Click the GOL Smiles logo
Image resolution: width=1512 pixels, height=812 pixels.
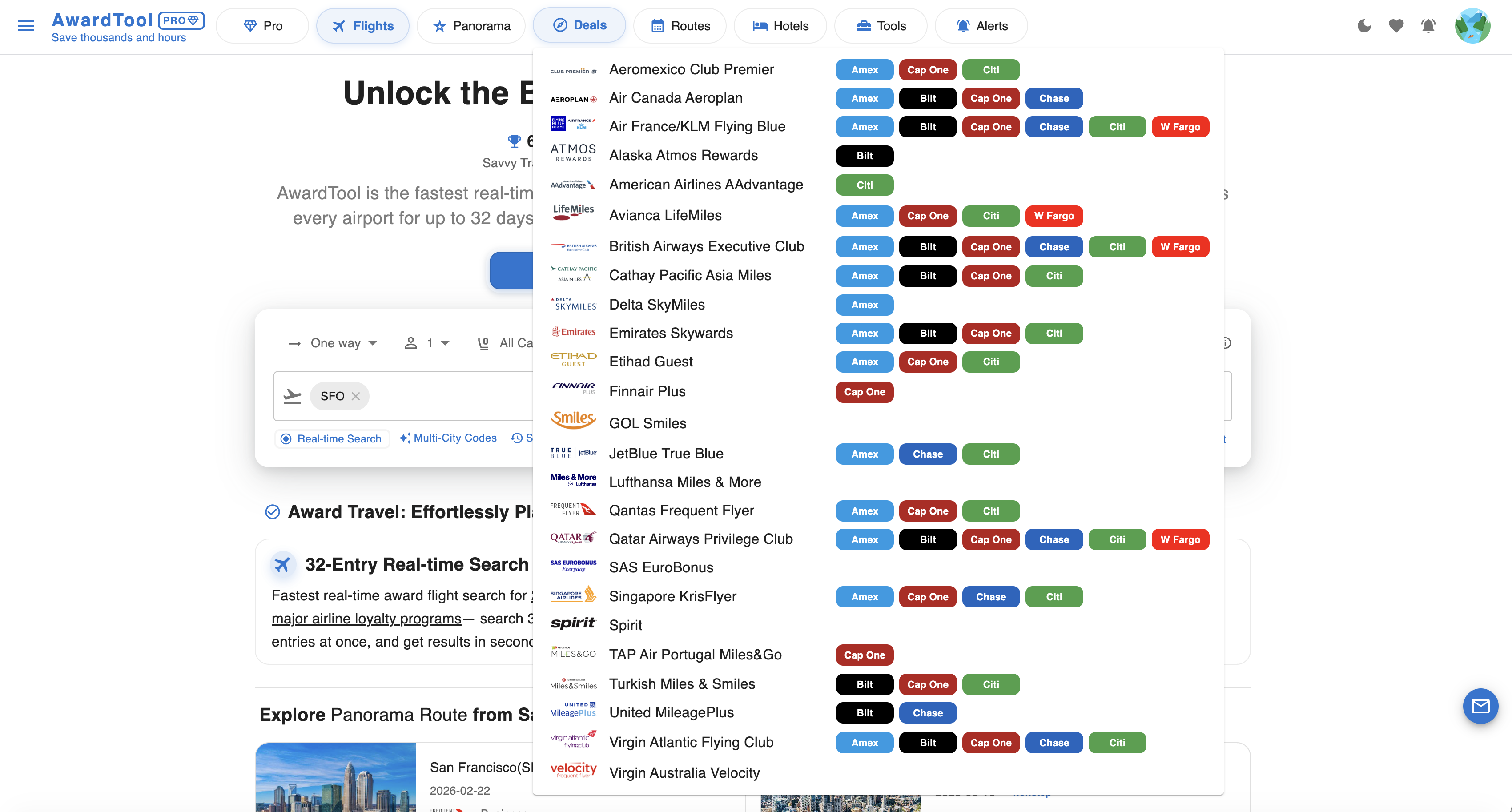click(574, 420)
